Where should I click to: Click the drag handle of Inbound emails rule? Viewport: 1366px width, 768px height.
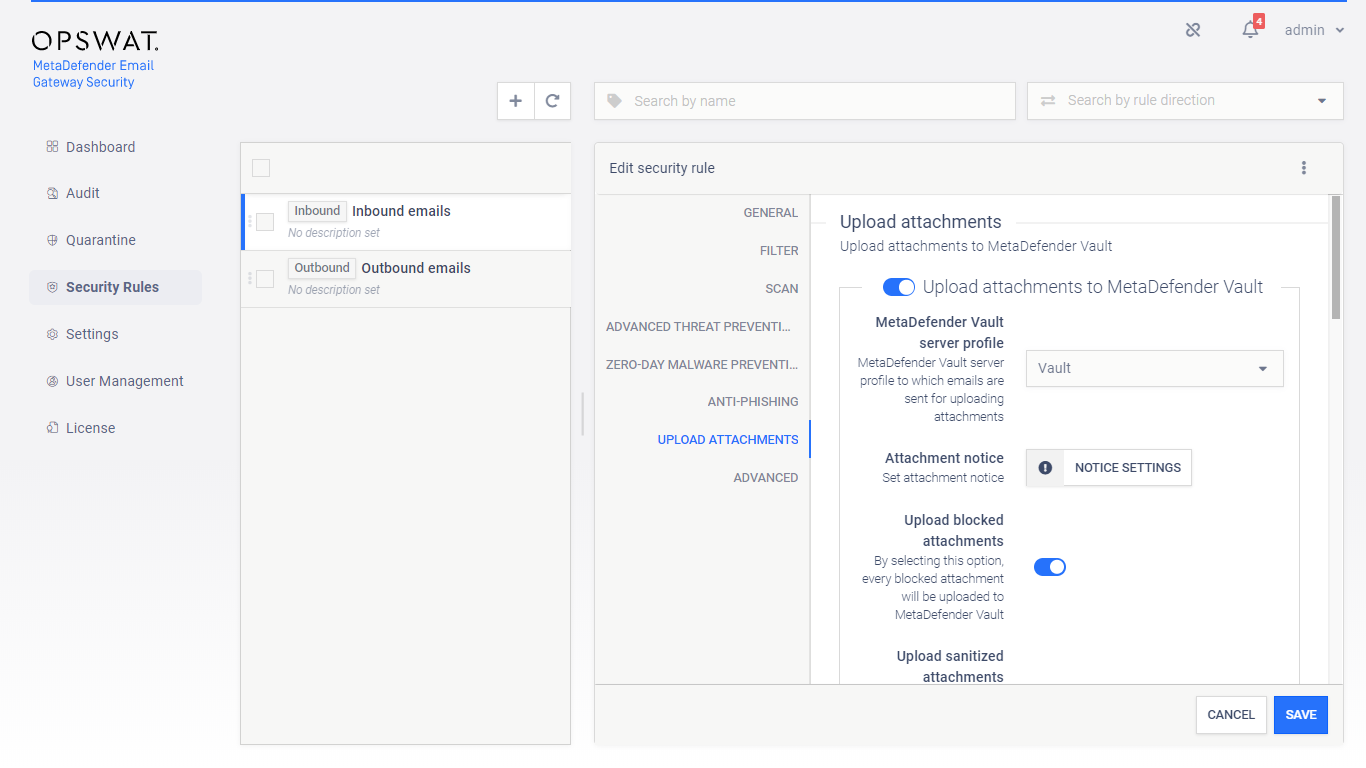pos(250,222)
